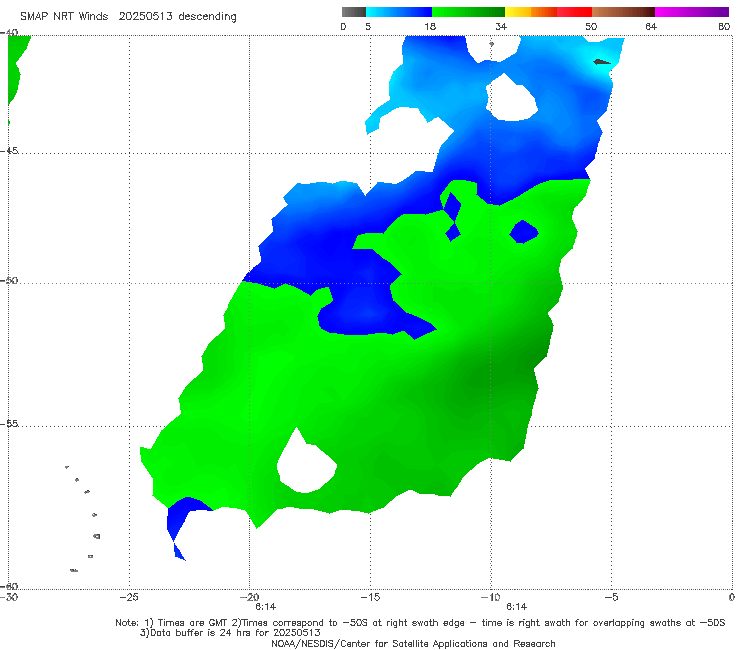The height and width of the screenshot is (650, 740).
Task: Click the cyan-to-blue segment of the color bar
Action: point(398,12)
